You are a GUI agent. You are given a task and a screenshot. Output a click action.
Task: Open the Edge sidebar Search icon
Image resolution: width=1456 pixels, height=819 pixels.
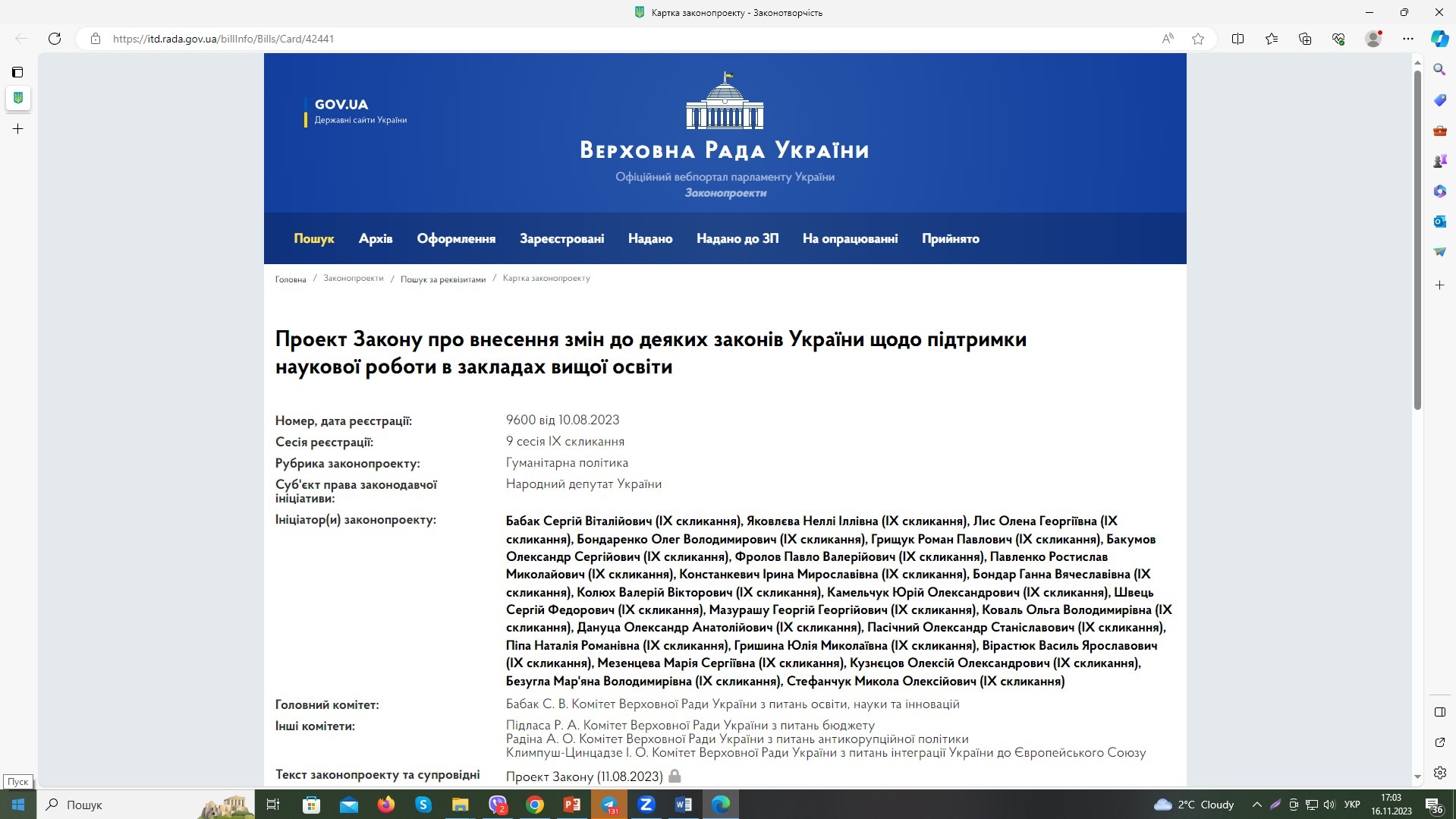point(1439,70)
